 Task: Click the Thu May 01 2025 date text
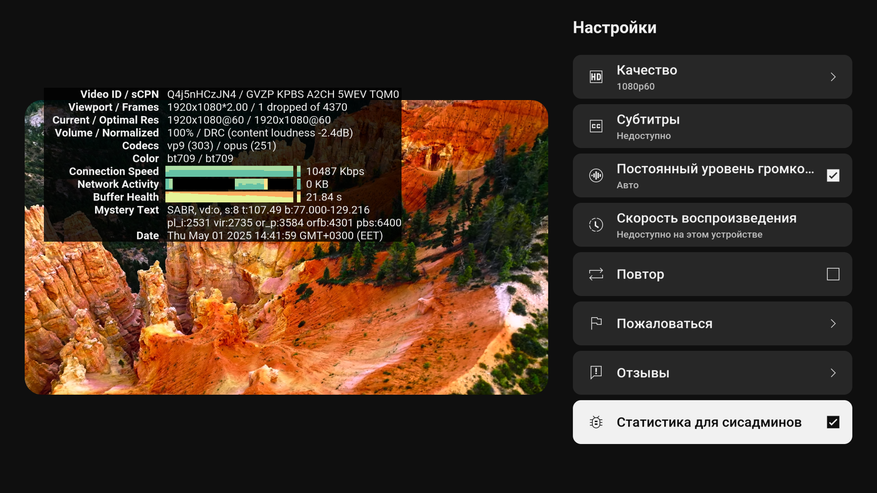pos(275,236)
